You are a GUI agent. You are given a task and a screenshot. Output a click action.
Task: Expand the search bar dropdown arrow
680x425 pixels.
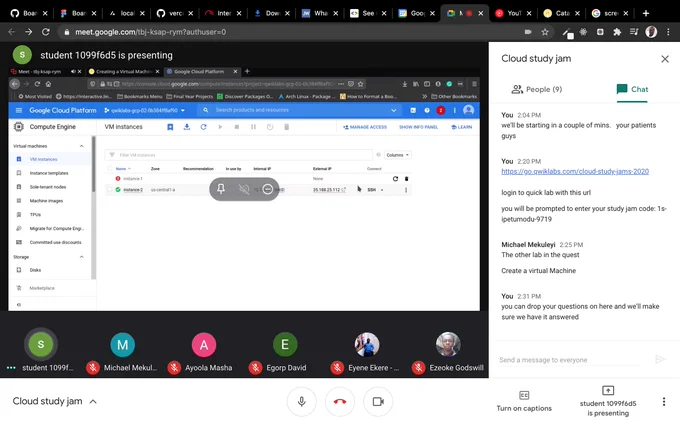click(x=393, y=111)
